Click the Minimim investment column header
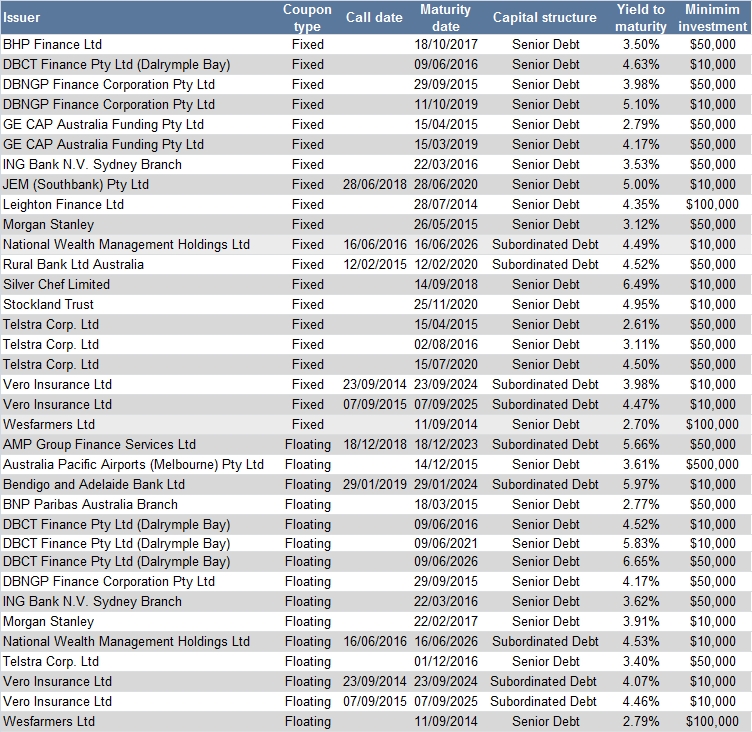Viewport: 752px width, 732px height. click(x=712, y=17)
